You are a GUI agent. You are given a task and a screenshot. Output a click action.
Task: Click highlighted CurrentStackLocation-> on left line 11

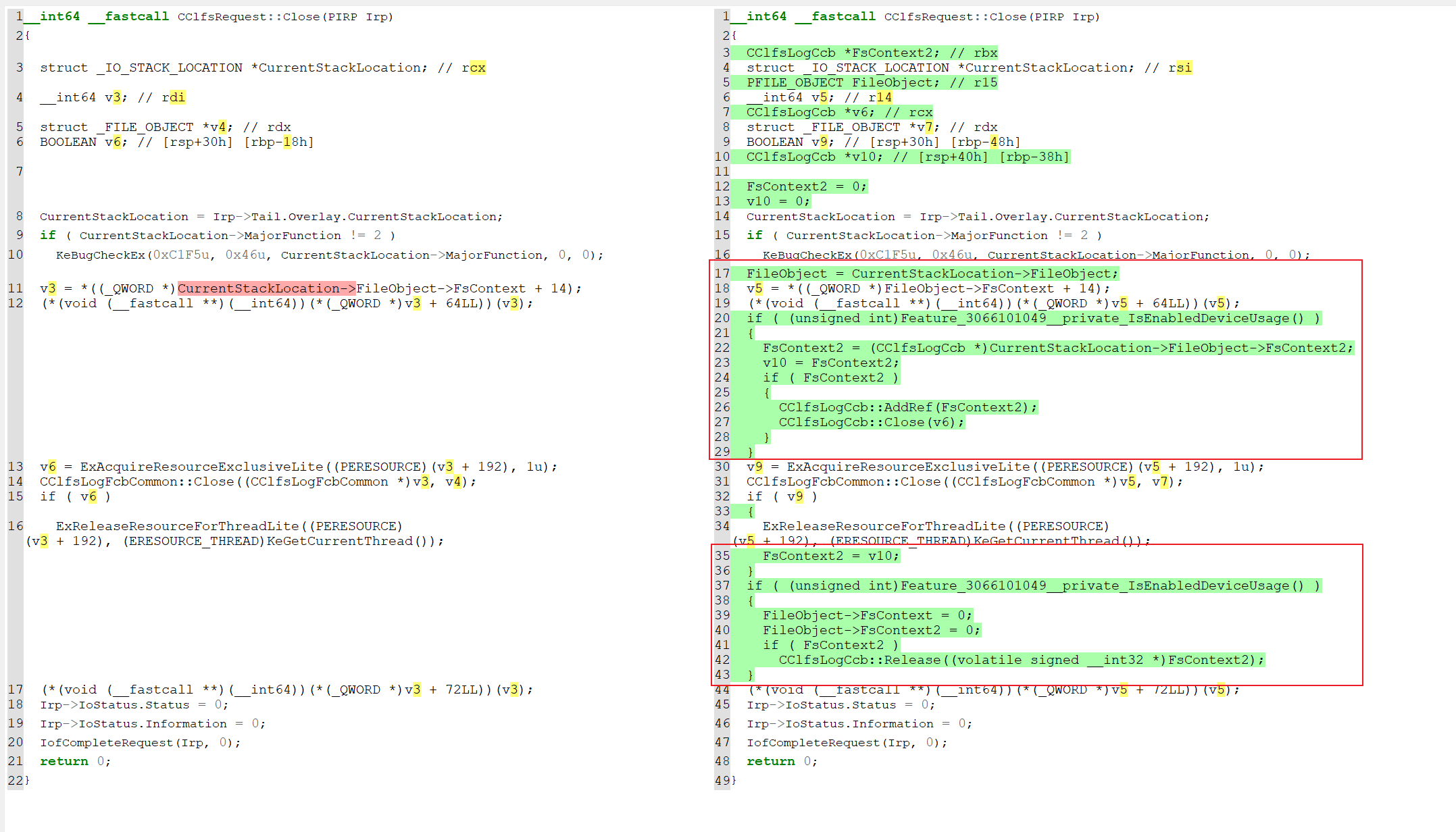tap(266, 288)
